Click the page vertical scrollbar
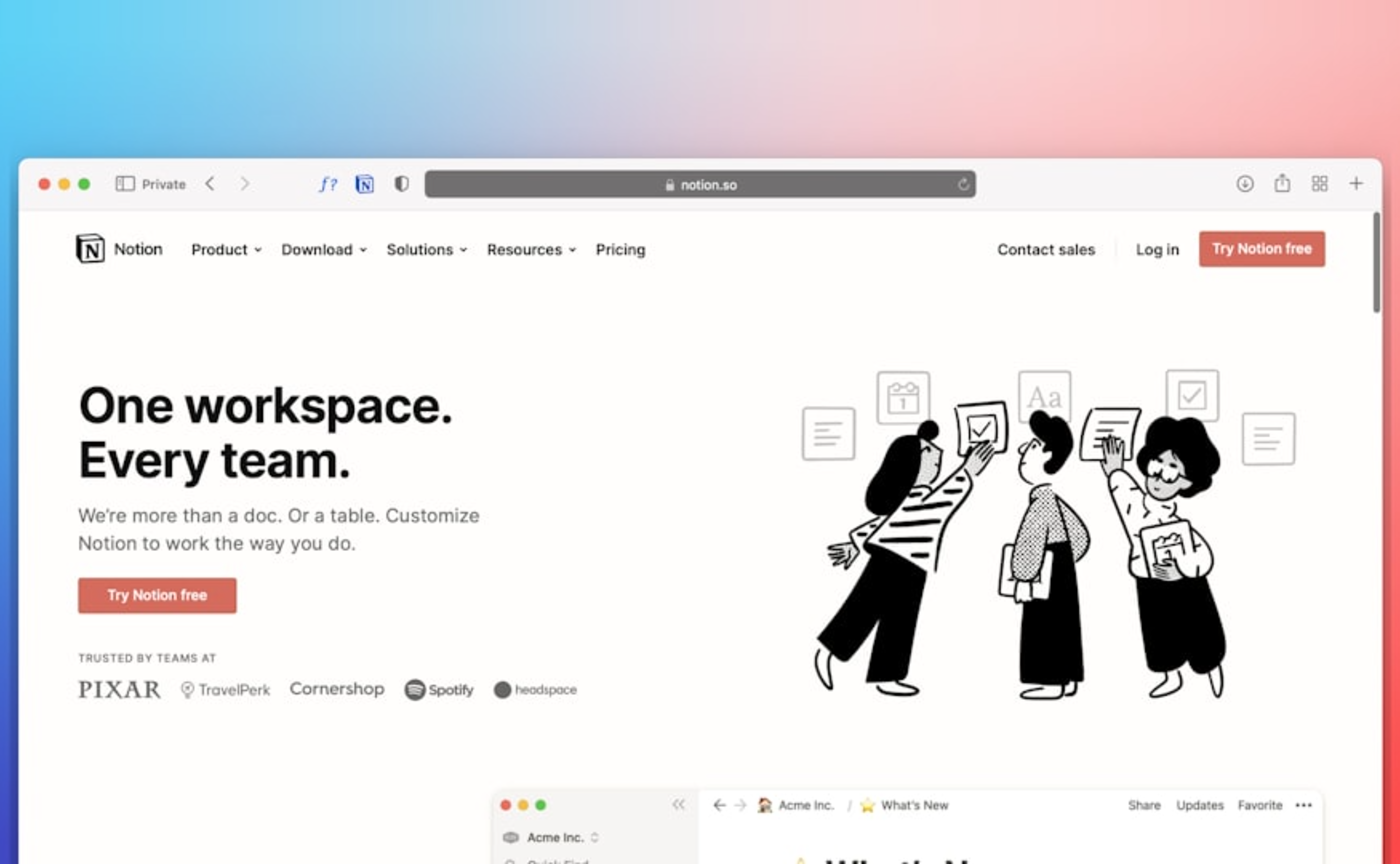This screenshot has width=1400, height=864. pos(1376,262)
